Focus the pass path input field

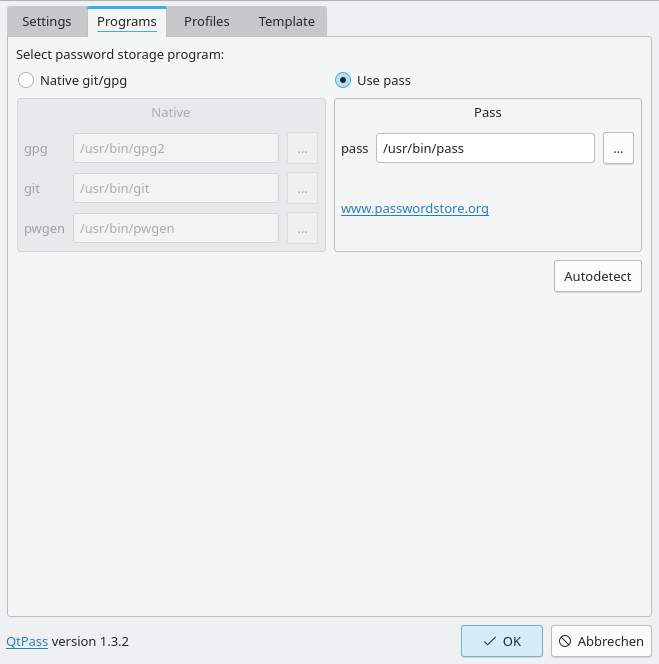484,148
